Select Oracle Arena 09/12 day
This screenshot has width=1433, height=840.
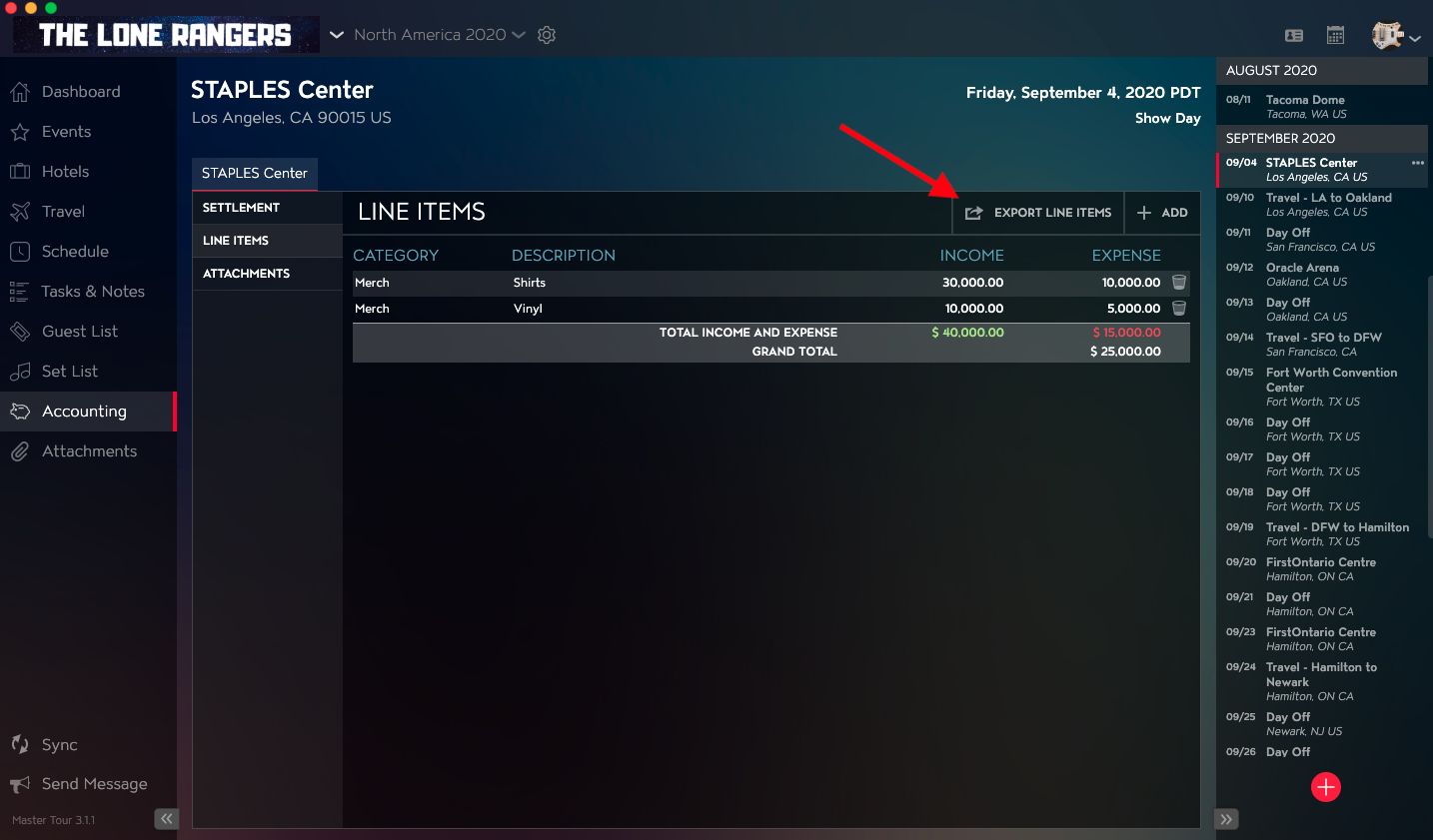(1322, 275)
